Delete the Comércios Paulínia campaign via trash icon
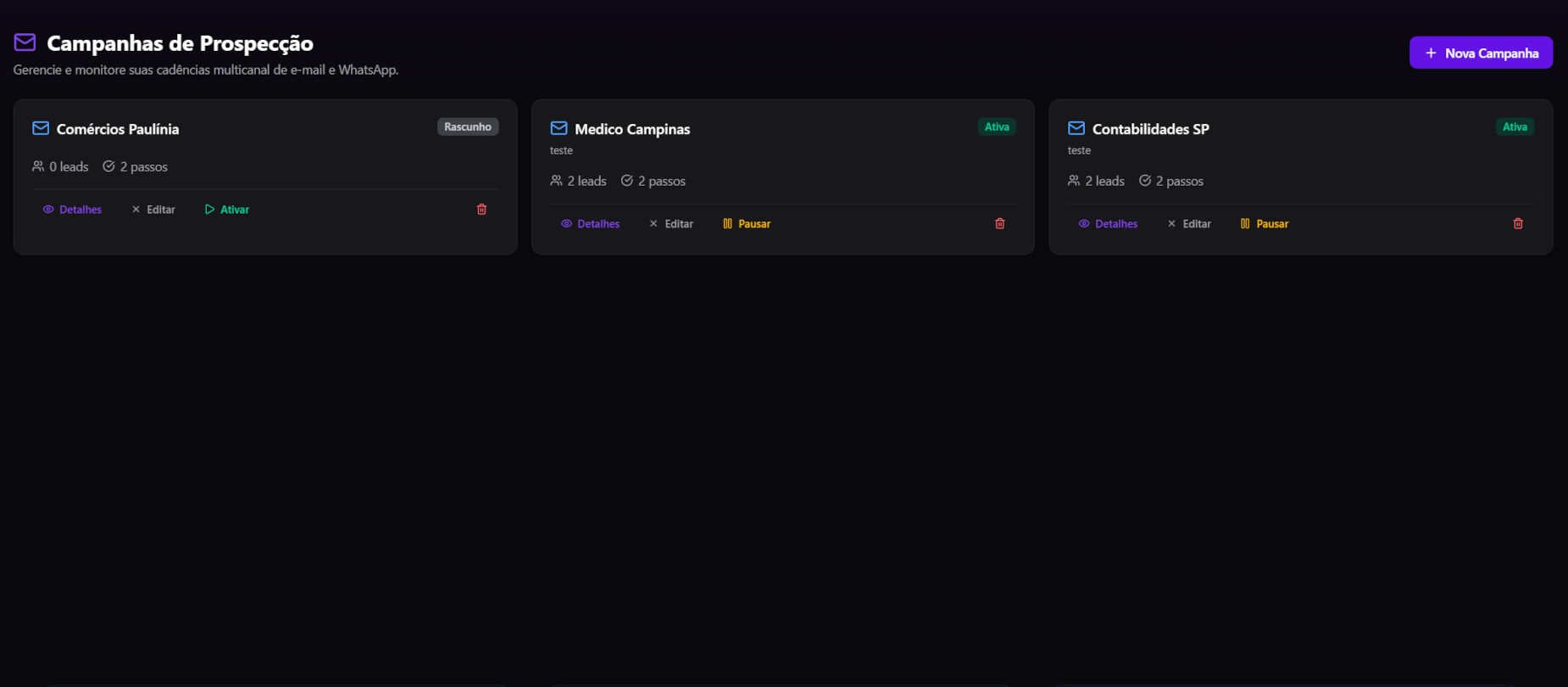The image size is (1568, 687). point(481,209)
